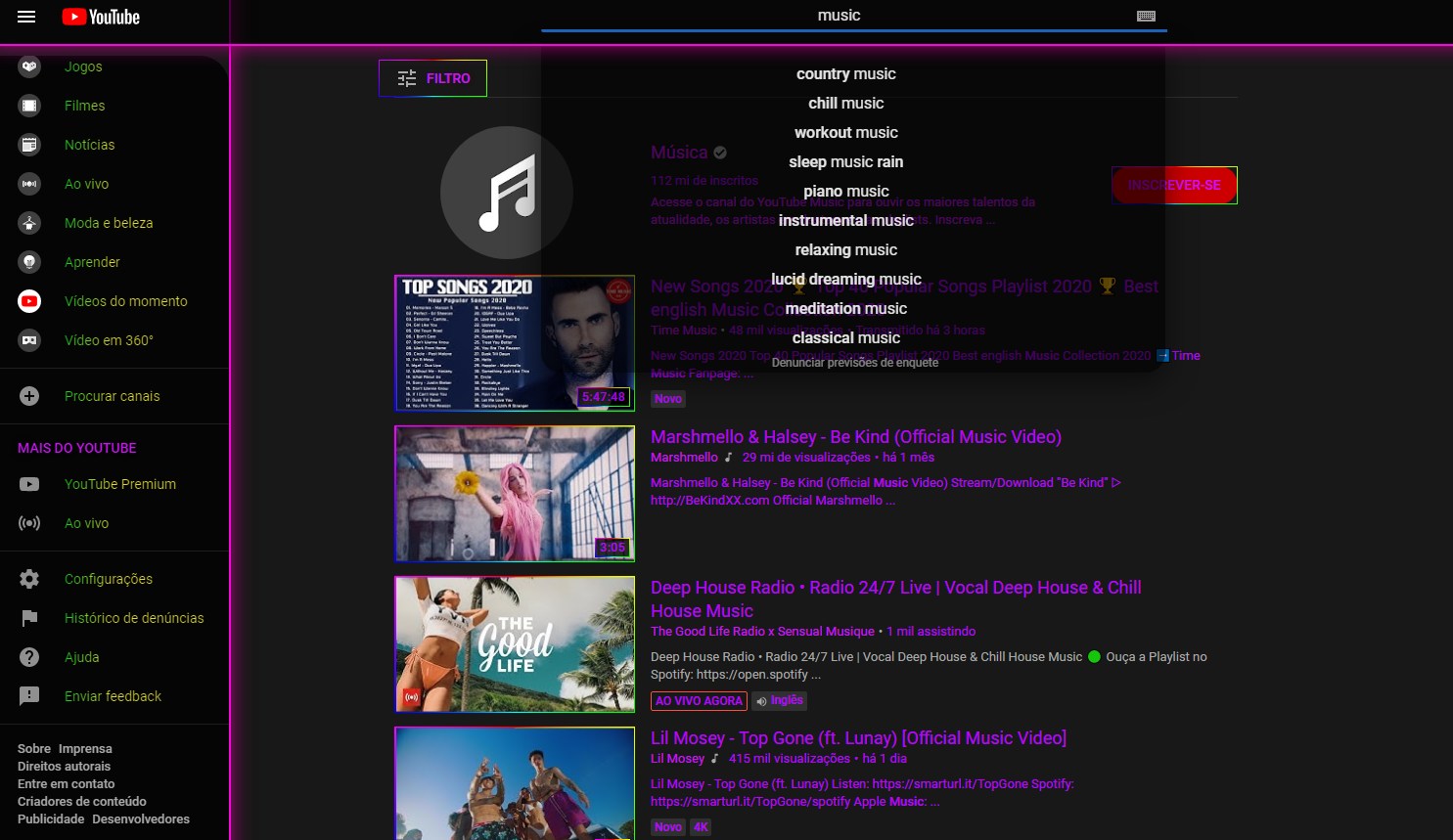Click the Marshmello channel name
1453x840 pixels.
coord(684,458)
